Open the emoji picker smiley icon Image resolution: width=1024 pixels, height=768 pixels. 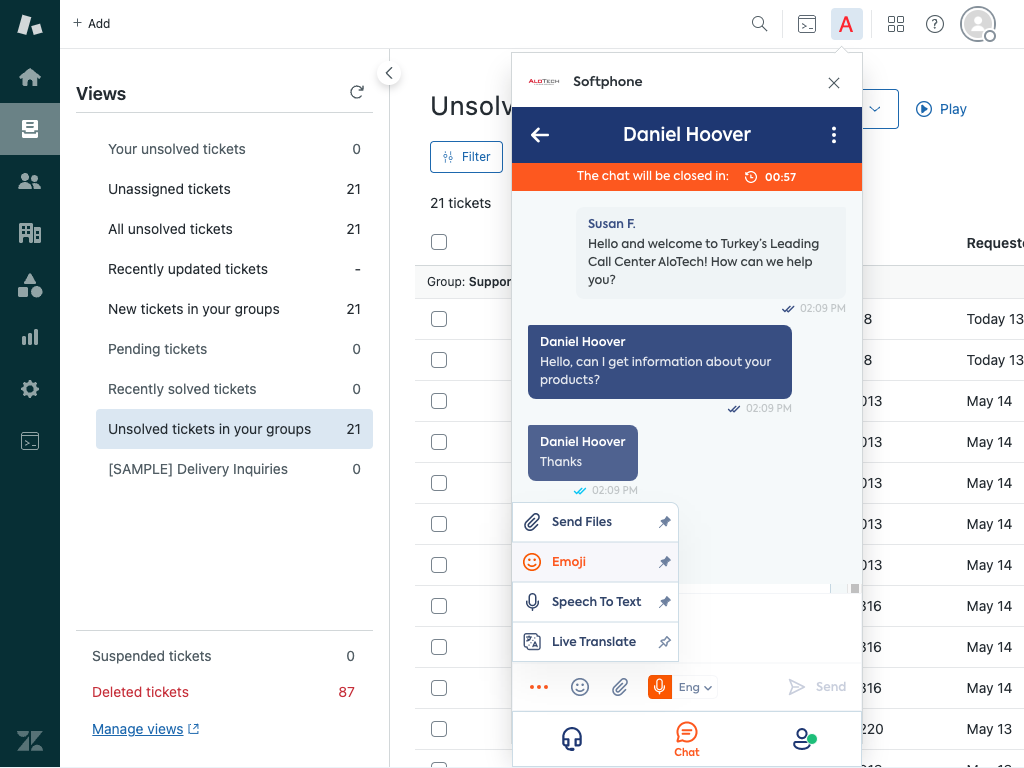coord(580,687)
